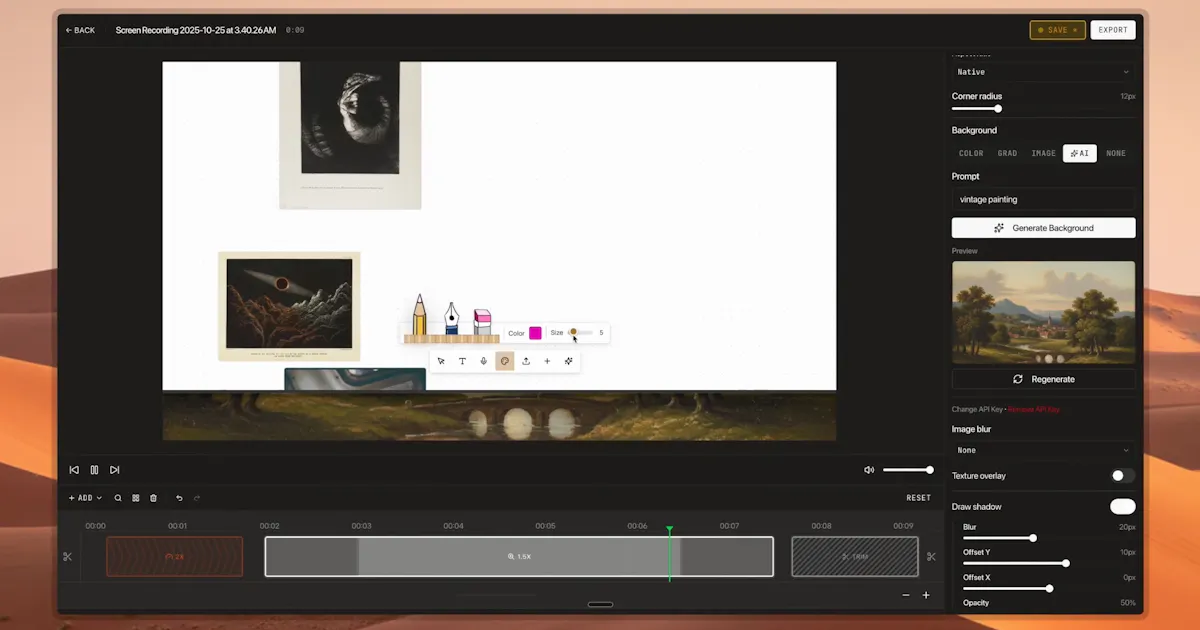This screenshot has height=630, width=1200.
Task: Click RESET in the timeline toolbar
Action: pyautogui.click(x=918, y=498)
